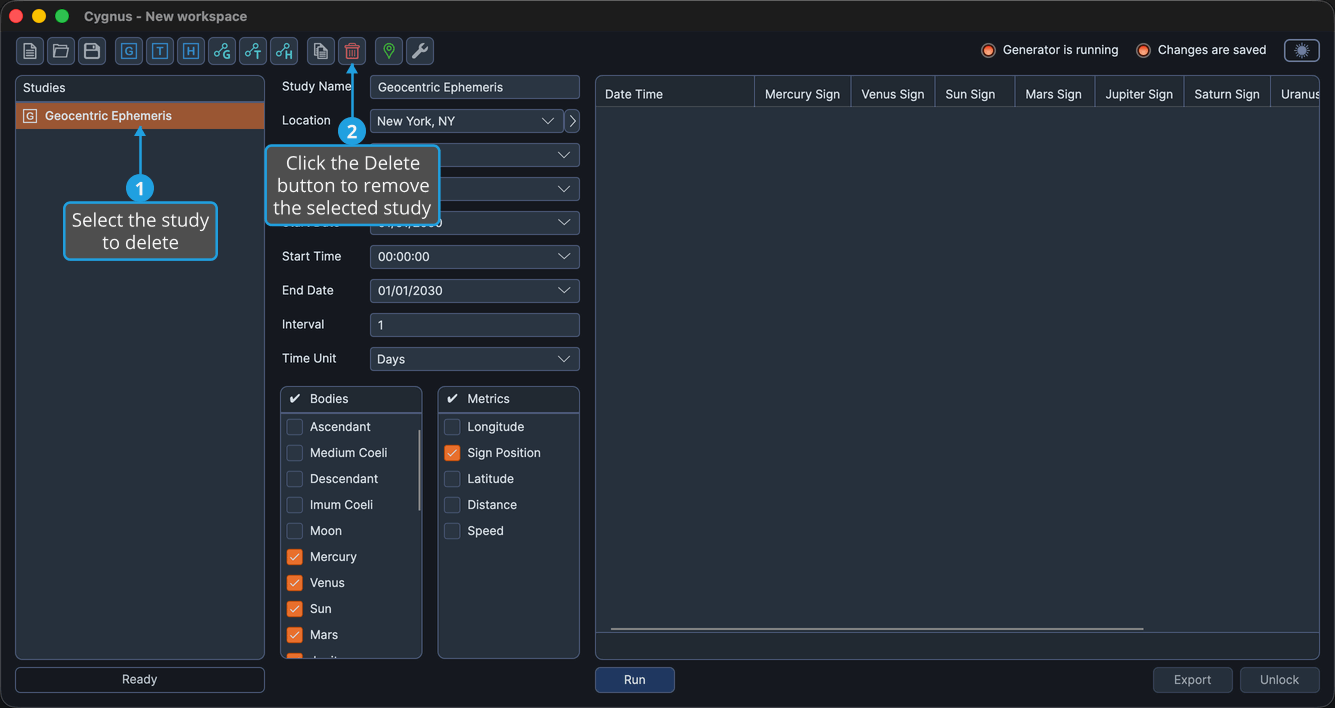
Task: Click the Studies panel header
Action: (x=140, y=88)
